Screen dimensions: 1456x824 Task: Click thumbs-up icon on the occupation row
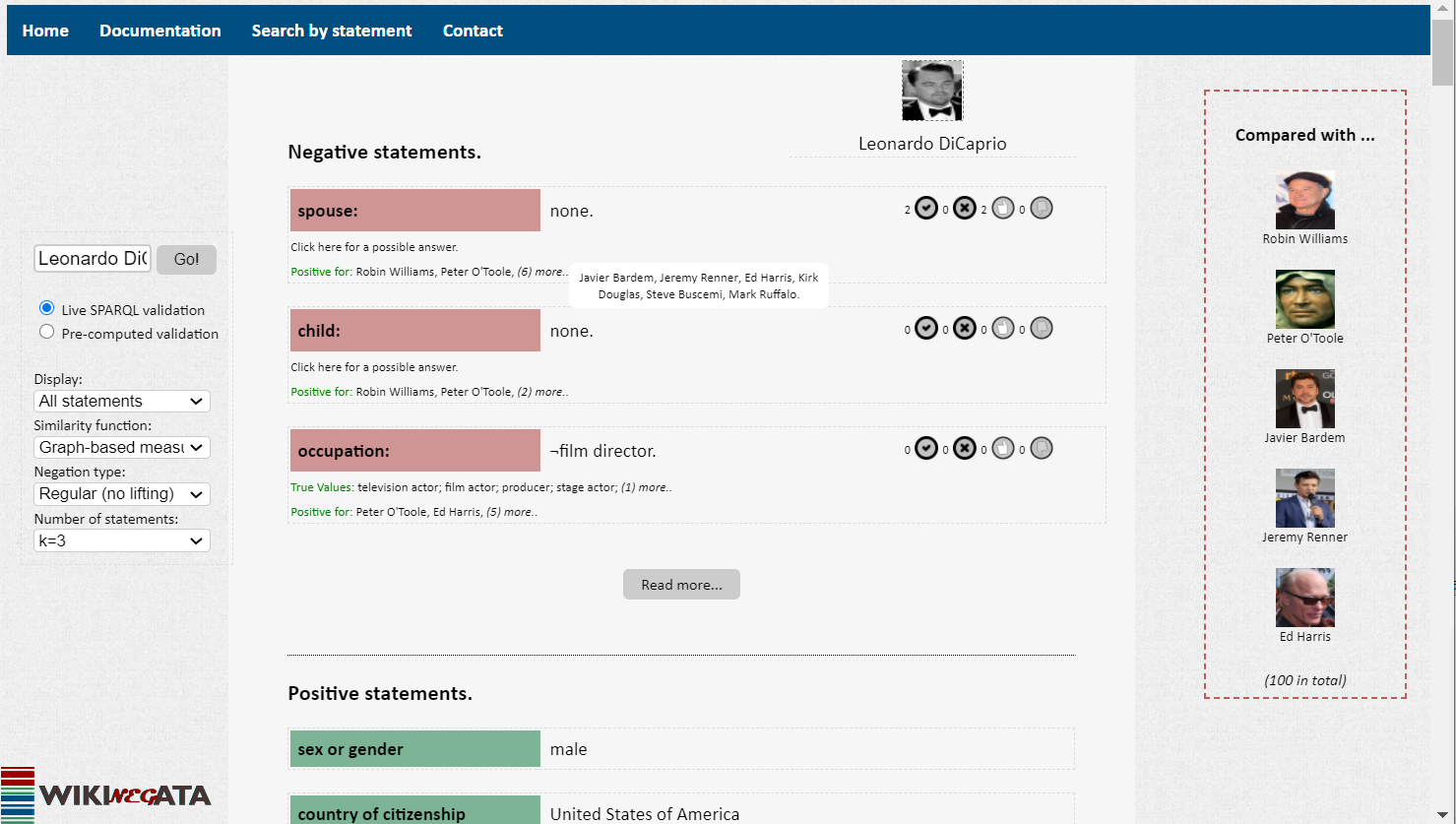click(1003, 448)
